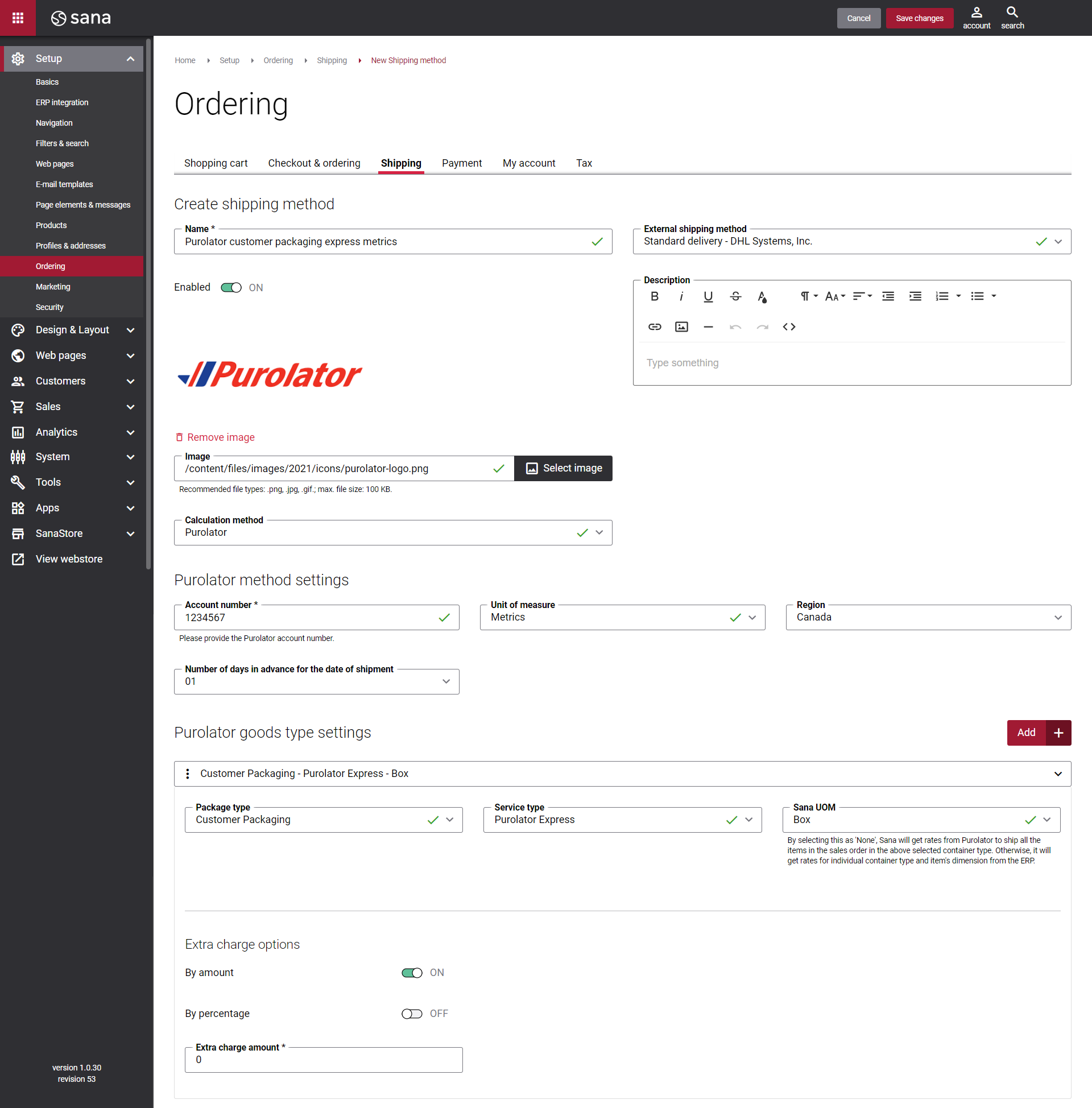Open External shipping method dropdown
The height and width of the screenshot is (1108, 1092).
coord(851,241)
